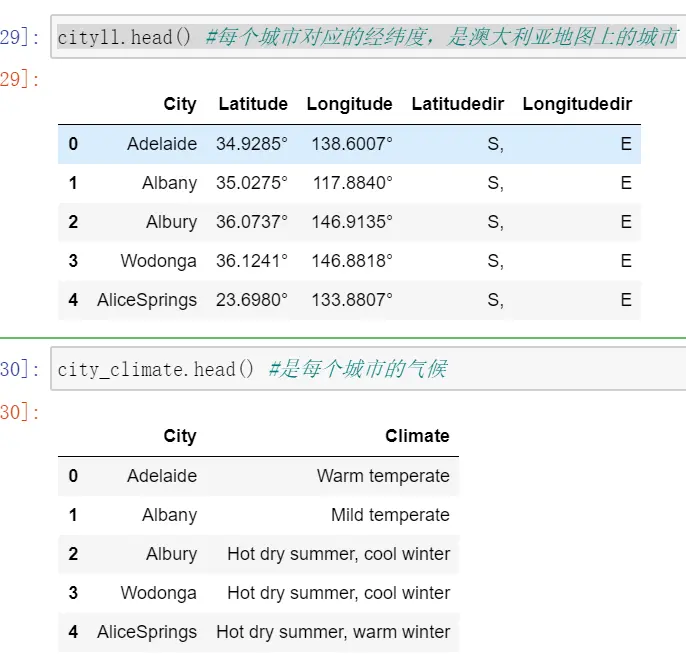Select the Adelaide cell in the coordinates table
The height and width of the screenshot is (667, 686).
[162, 144]
